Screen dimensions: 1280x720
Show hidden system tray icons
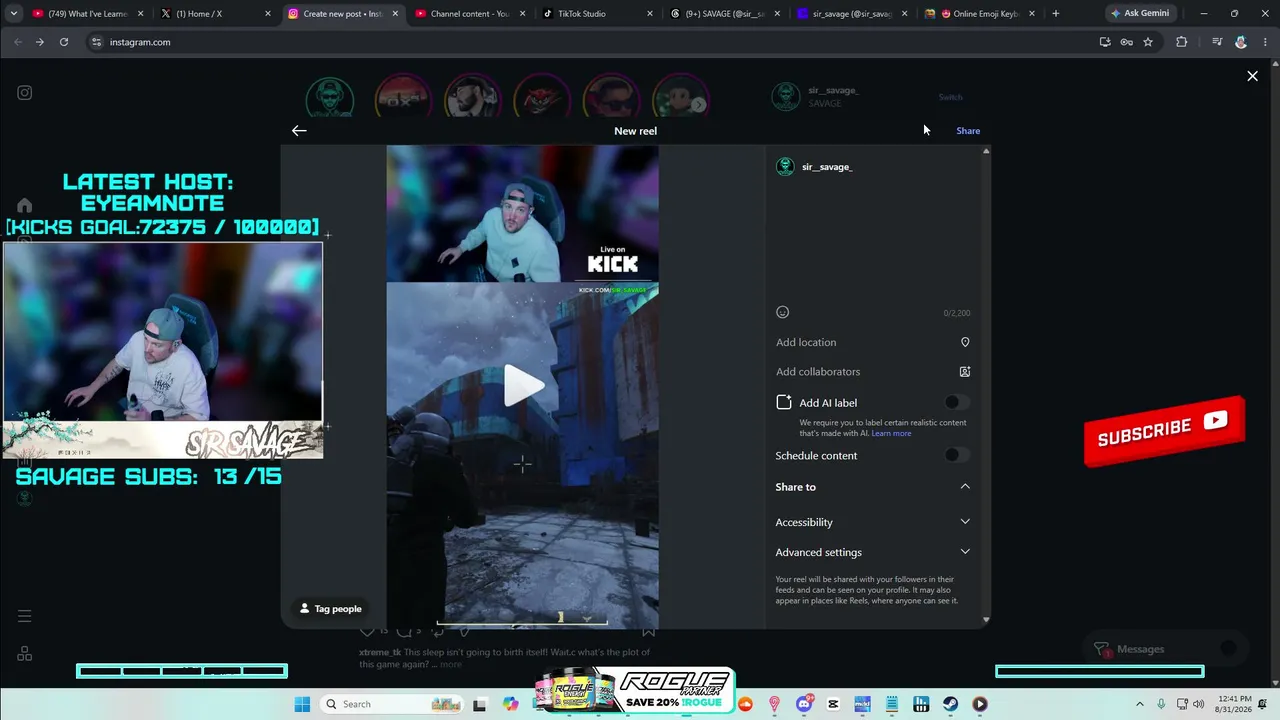(x=1139, y=704)
